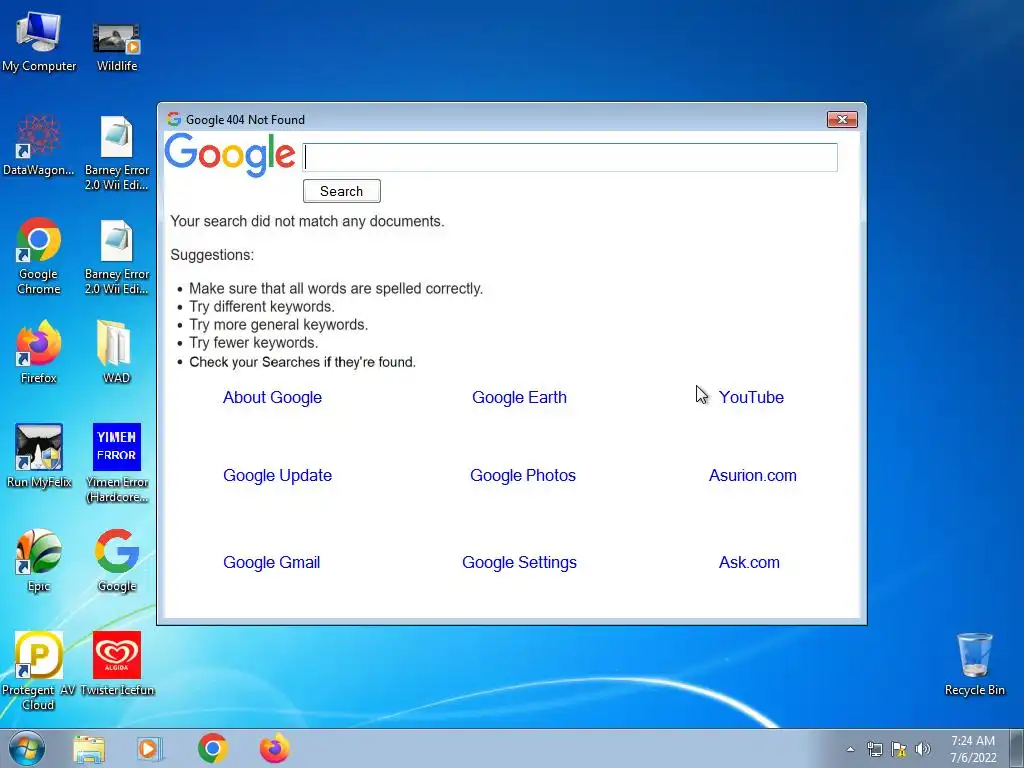Image resolution: width=1024 pixels, height=768 pixels.
Task: Click the Search button
Action: point(342,191)
